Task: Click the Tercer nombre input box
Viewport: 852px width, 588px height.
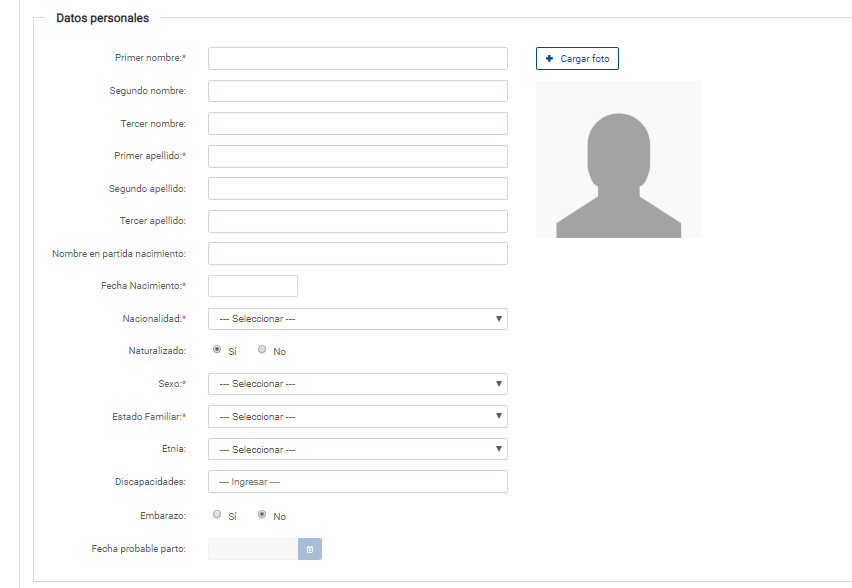Action: [x=357, y=124]
